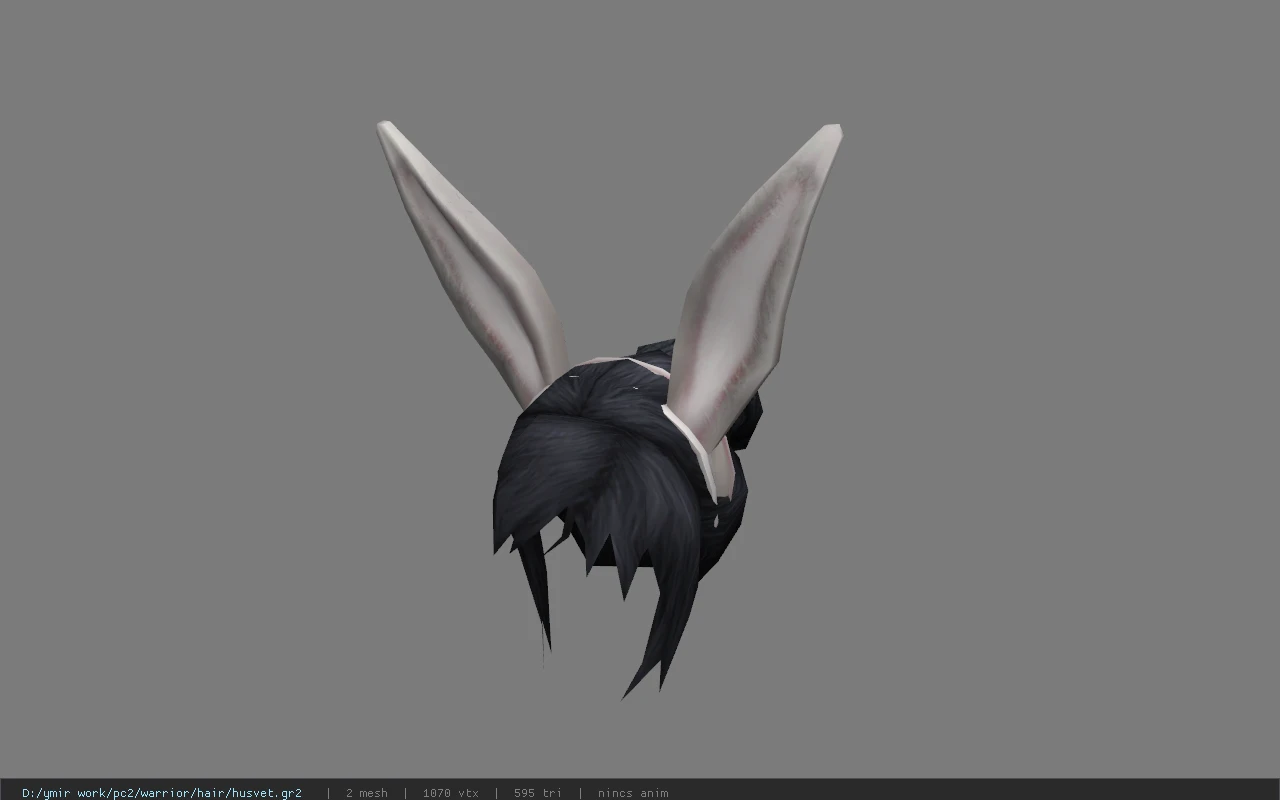Click the husvet.gr2 file path in status bar
Screen dimensions: 1280x800
162,793
